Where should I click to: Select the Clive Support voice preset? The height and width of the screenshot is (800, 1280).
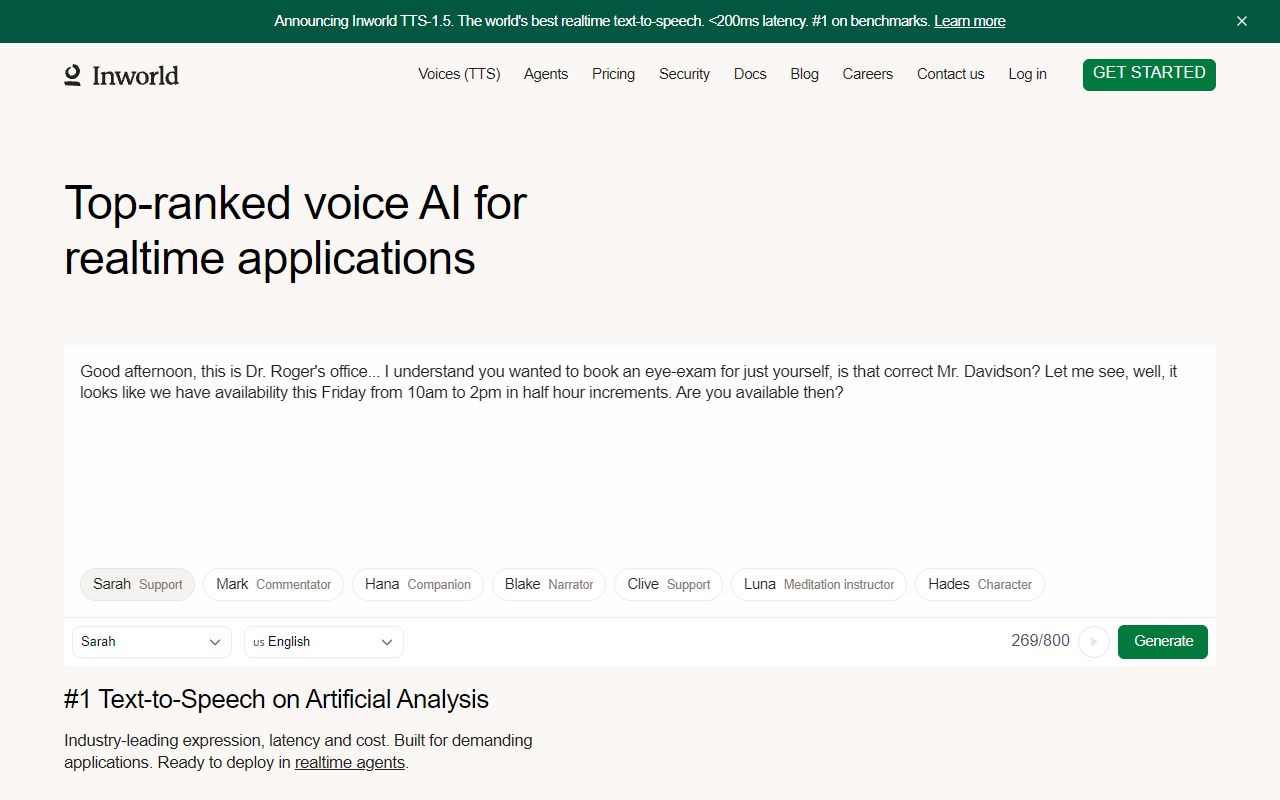tap(668, 585)
